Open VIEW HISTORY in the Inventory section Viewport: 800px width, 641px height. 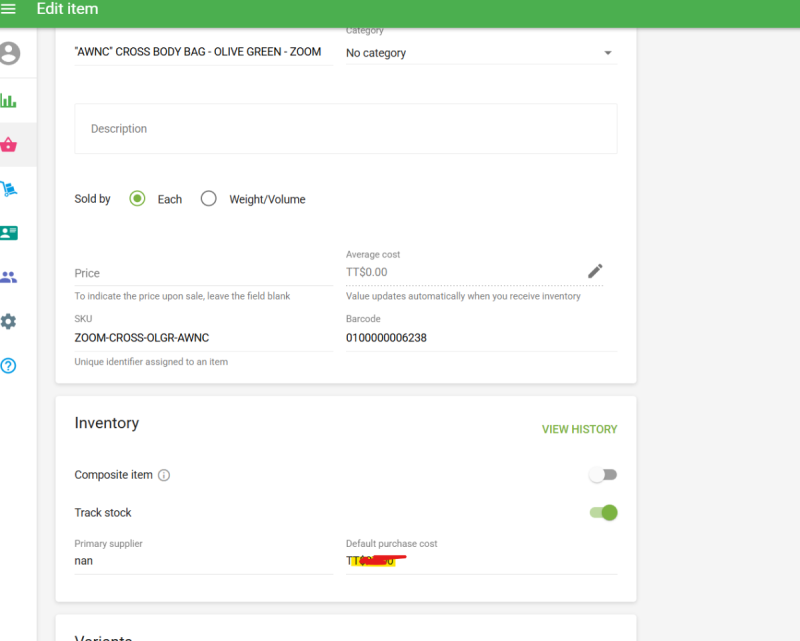pyautogui.click(x=579, y=428)
